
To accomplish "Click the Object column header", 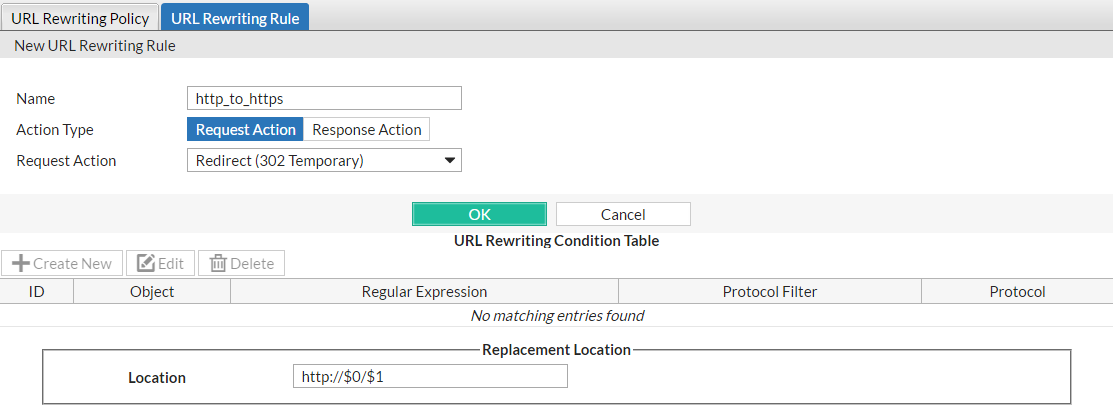I will [152, 291].
